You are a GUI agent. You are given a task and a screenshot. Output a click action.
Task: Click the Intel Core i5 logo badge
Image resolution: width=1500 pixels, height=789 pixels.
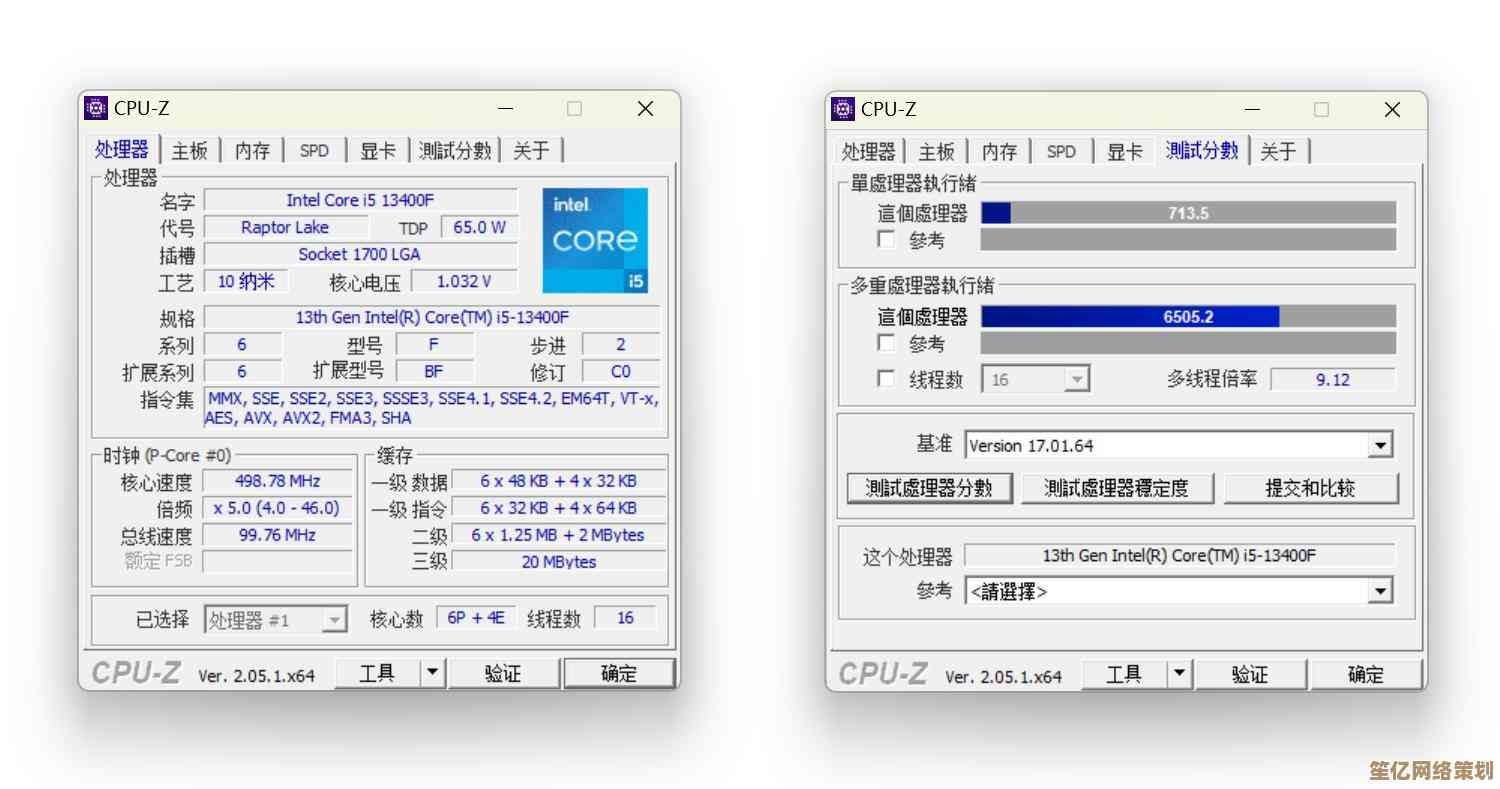click(x=595, y=240)
